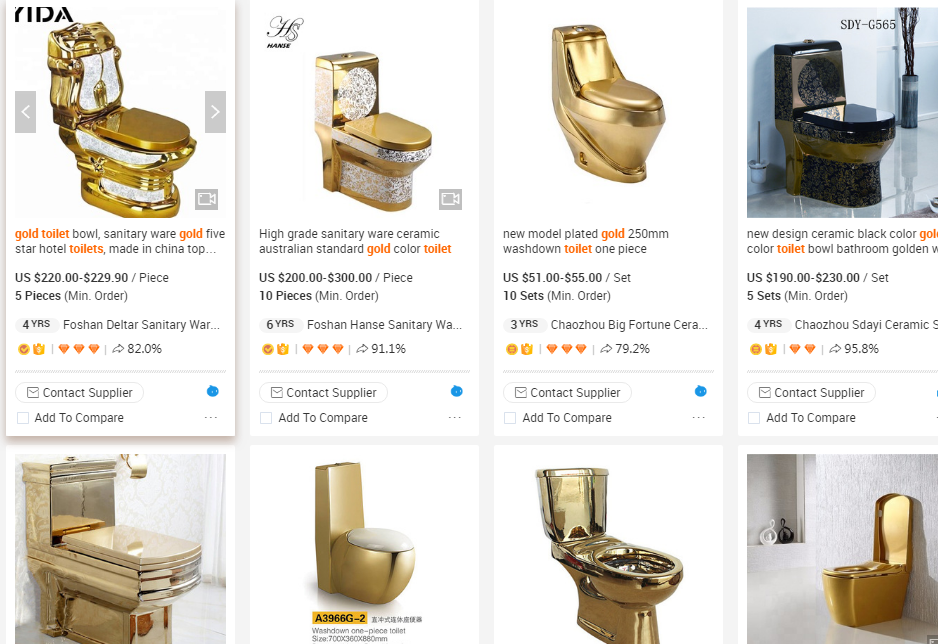
Task: Open the SDY-G565 black gold toilet image
Action: [842, 112]
